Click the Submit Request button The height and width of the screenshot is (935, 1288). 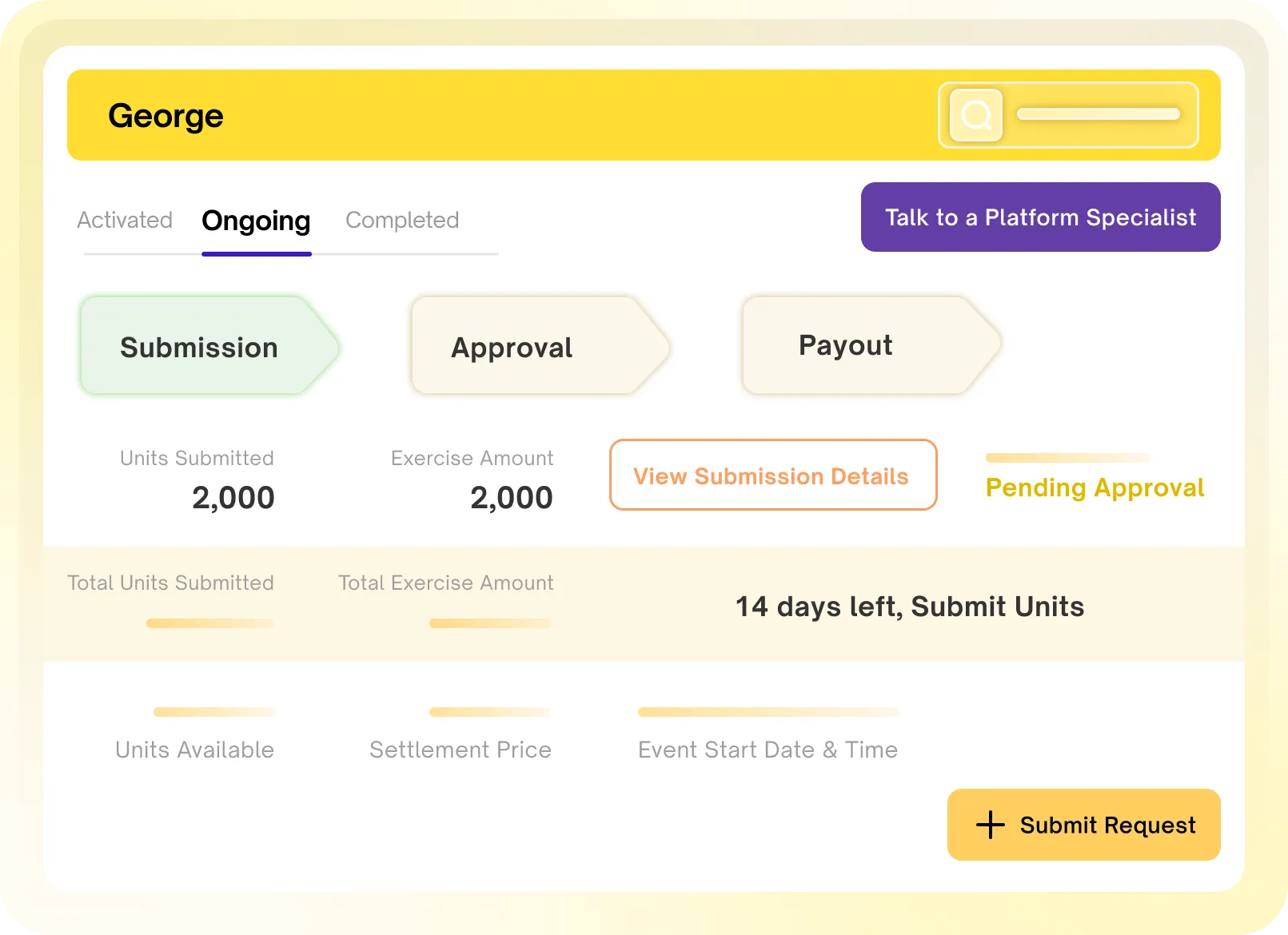tap(1083, 825)
